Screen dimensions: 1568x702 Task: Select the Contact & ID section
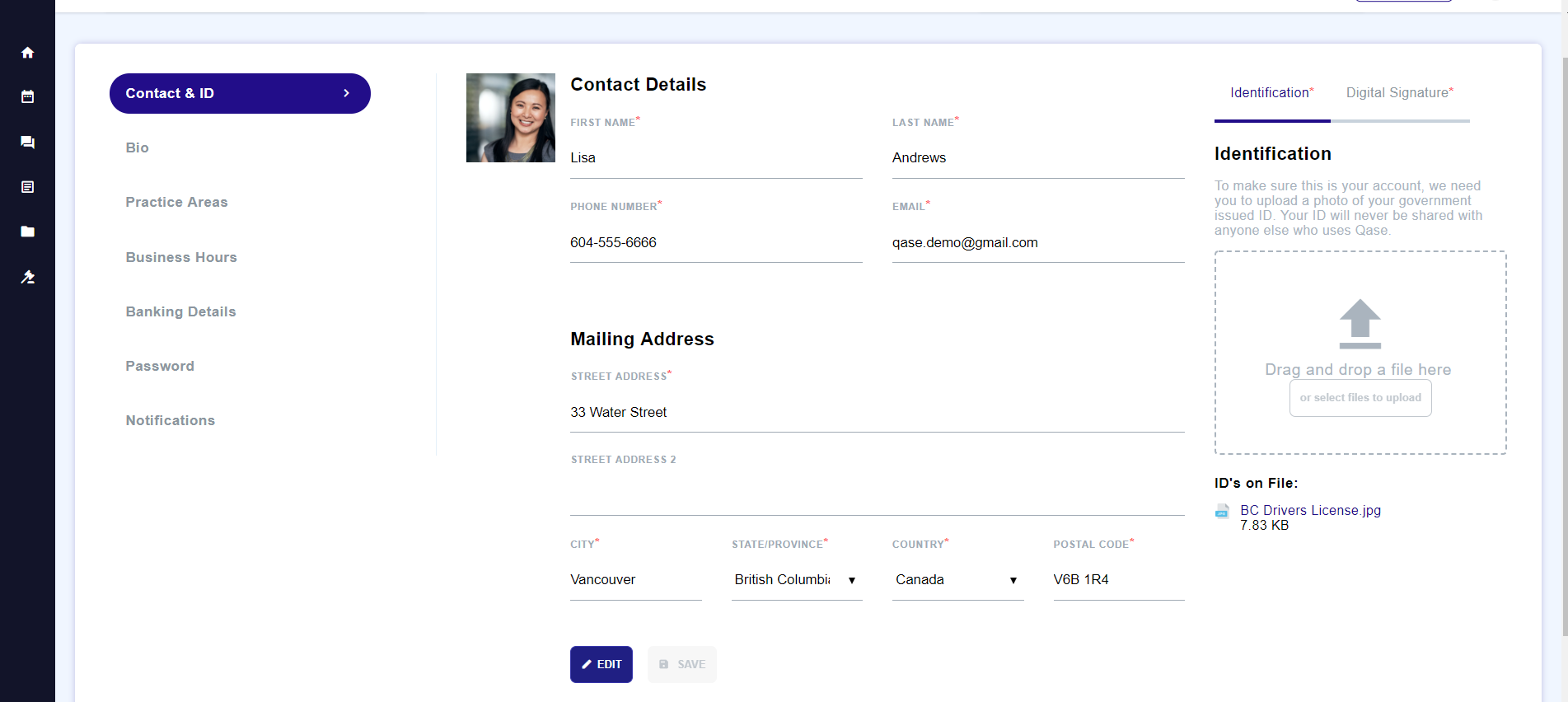(x=240, y=93)
